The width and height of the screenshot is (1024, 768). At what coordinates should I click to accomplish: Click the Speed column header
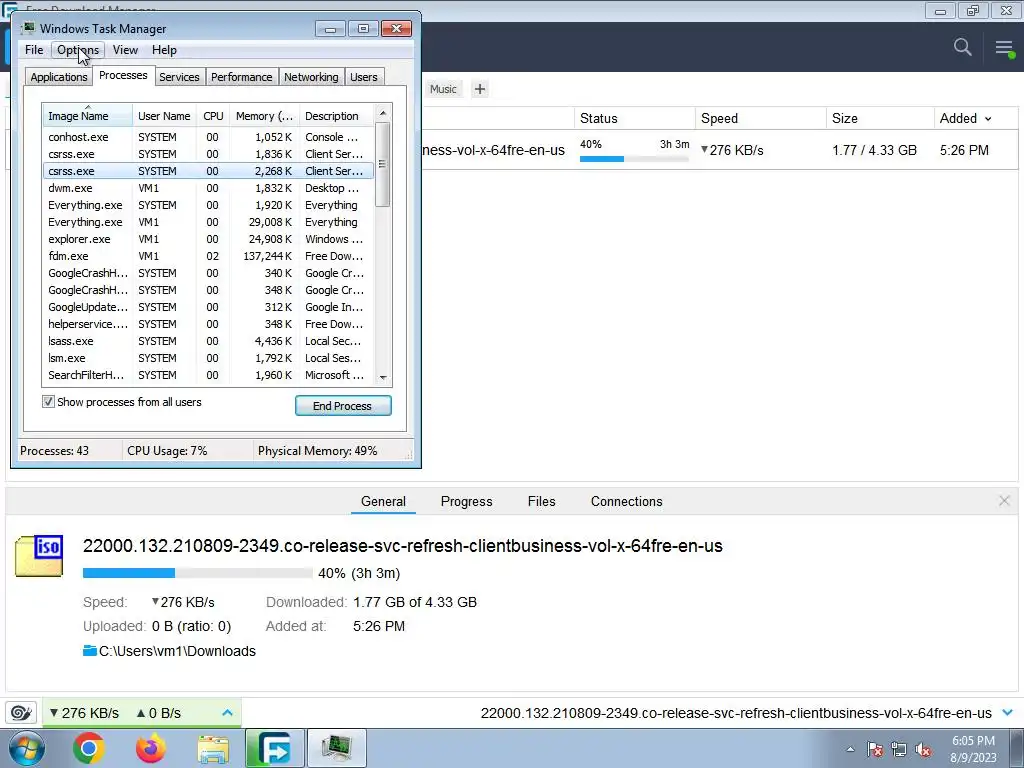click(x=760, y=118)
